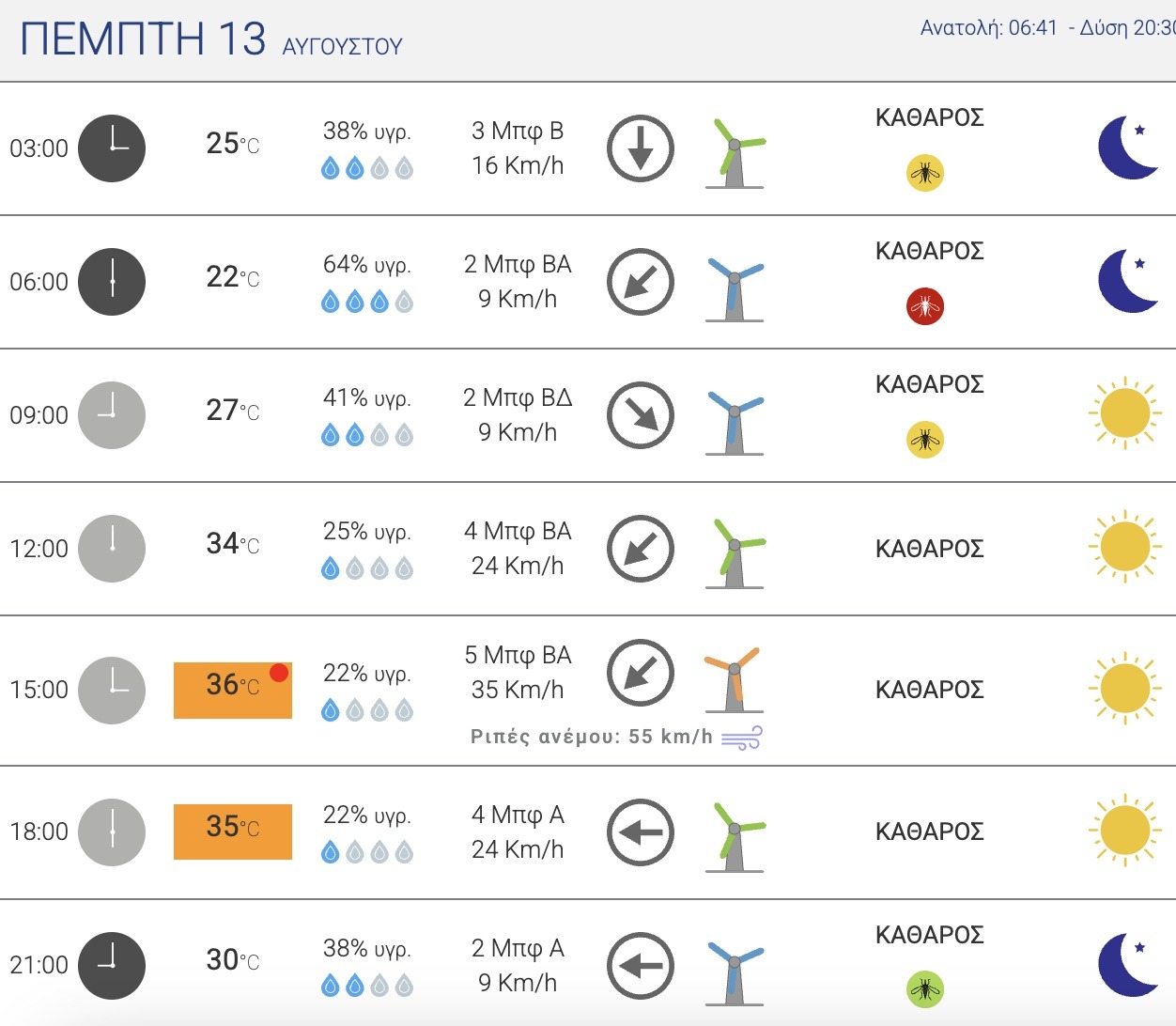The image size is (1176, 1026).
Task: Click the red mosquito indicator at 06:00
Action: click(x=925, y=306)
